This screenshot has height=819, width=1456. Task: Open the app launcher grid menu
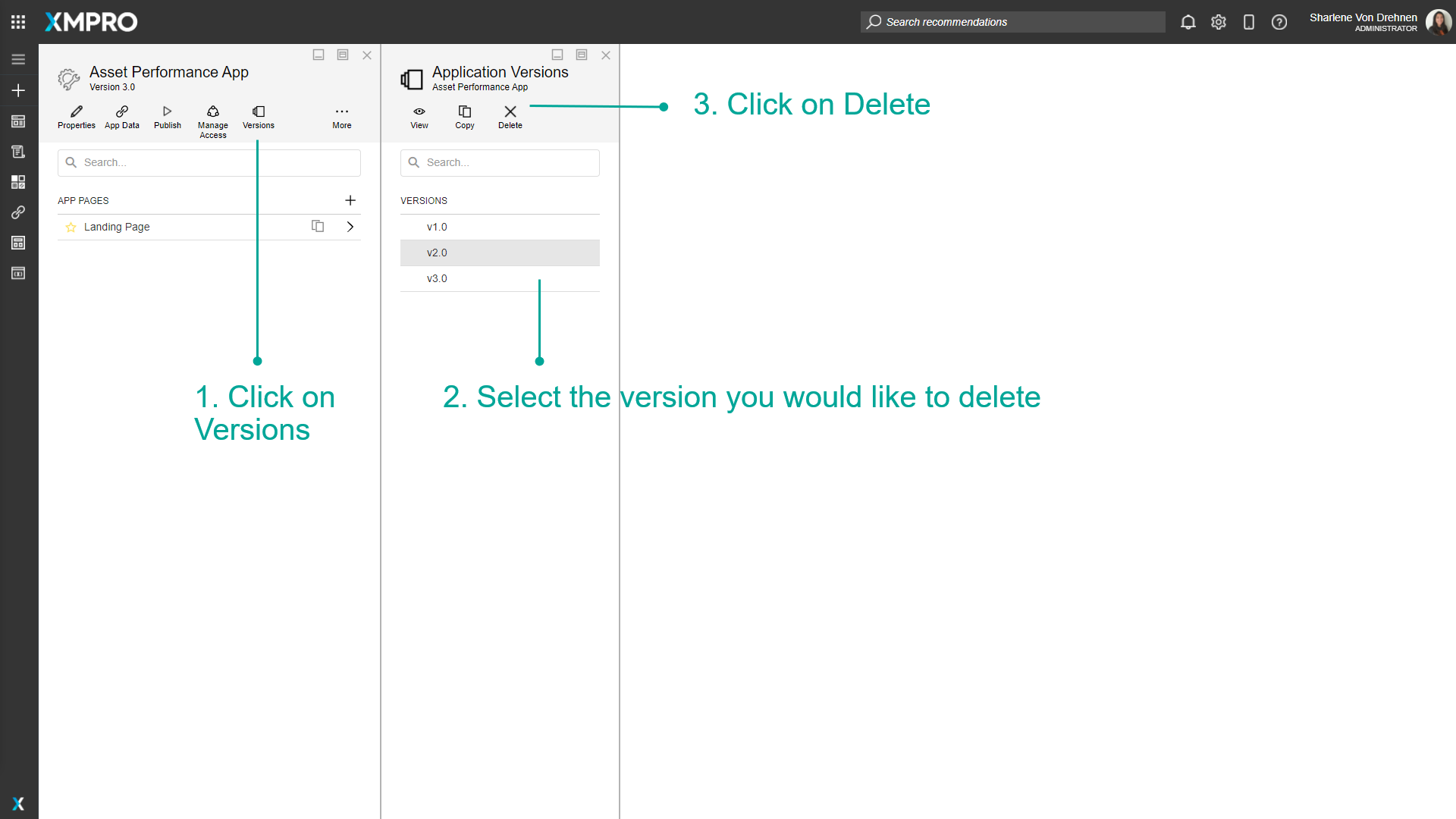tap(18, 21)
